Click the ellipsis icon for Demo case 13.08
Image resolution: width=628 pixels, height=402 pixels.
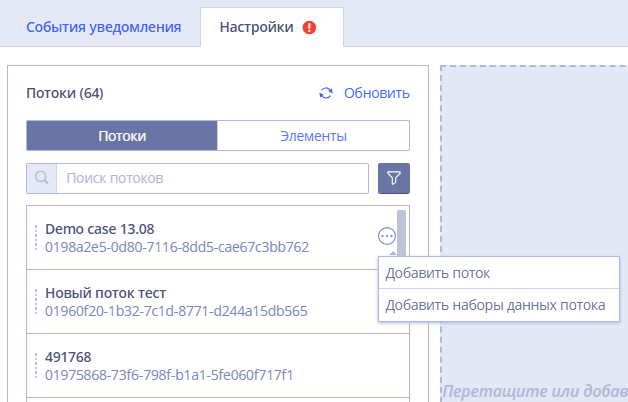387,236
